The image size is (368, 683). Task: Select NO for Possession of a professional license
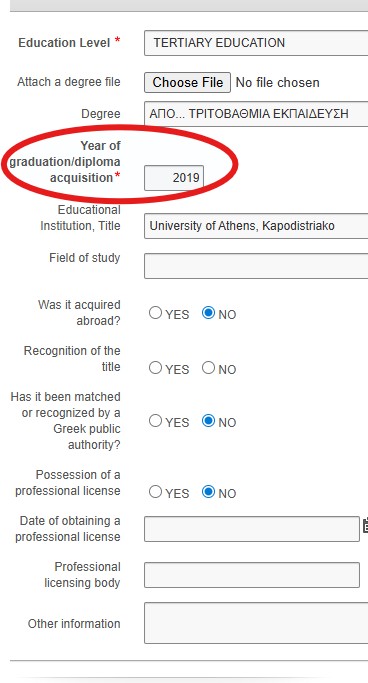[209, 492]
